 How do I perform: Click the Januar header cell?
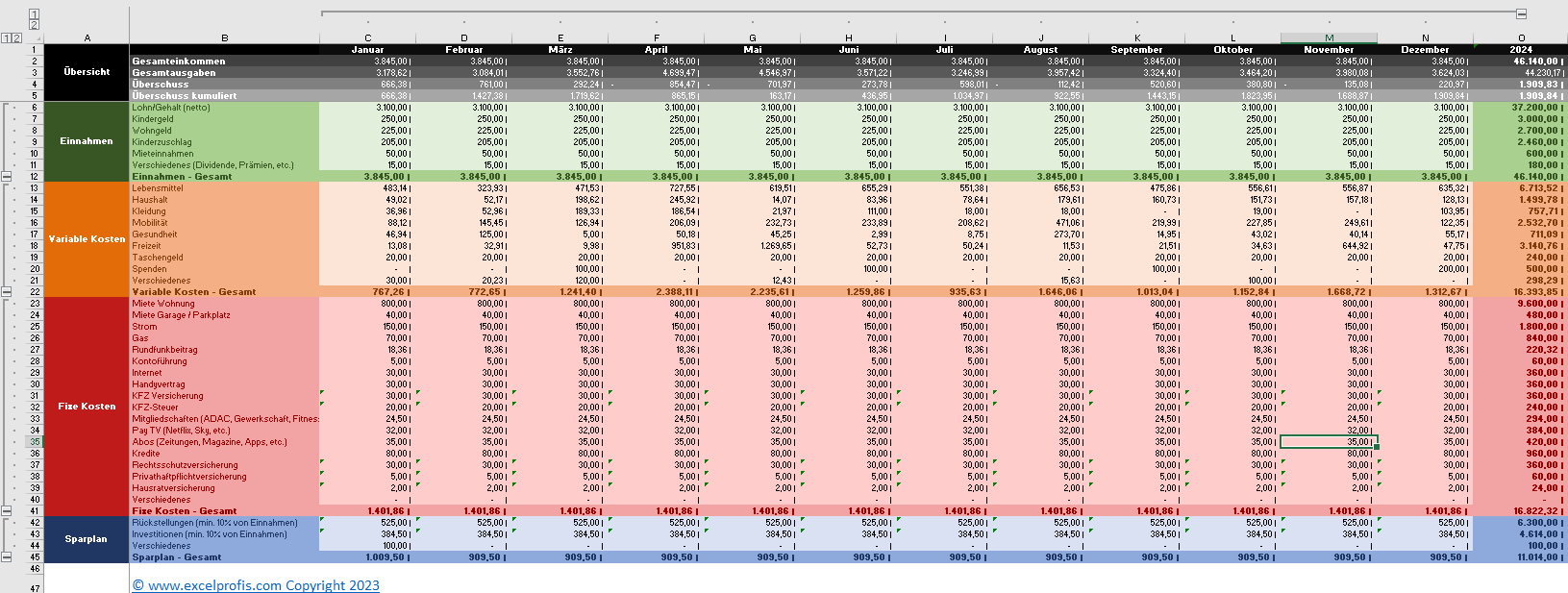[x=367, y=50]
